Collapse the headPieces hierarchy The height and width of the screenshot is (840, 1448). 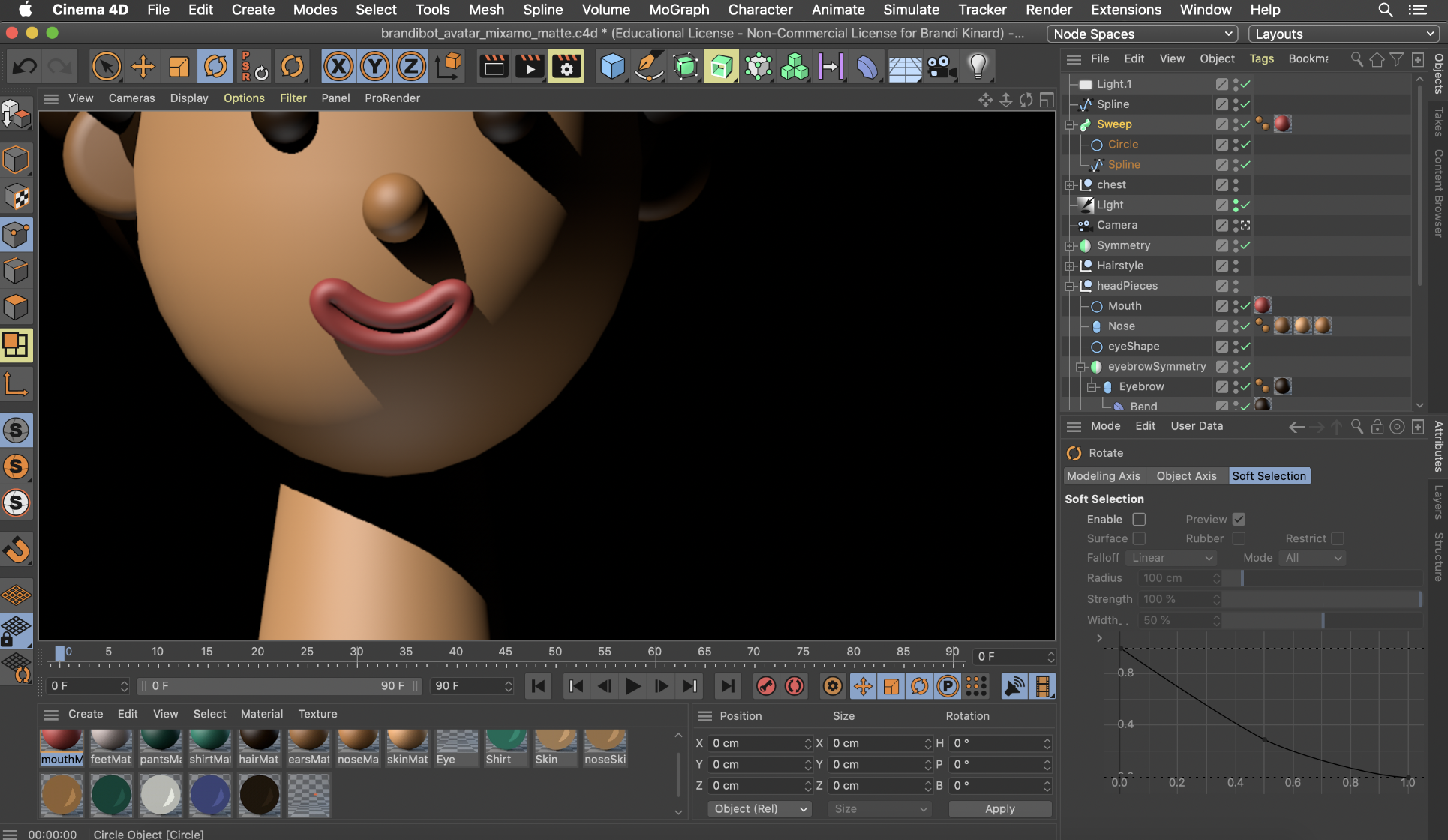pos(1070,286)
